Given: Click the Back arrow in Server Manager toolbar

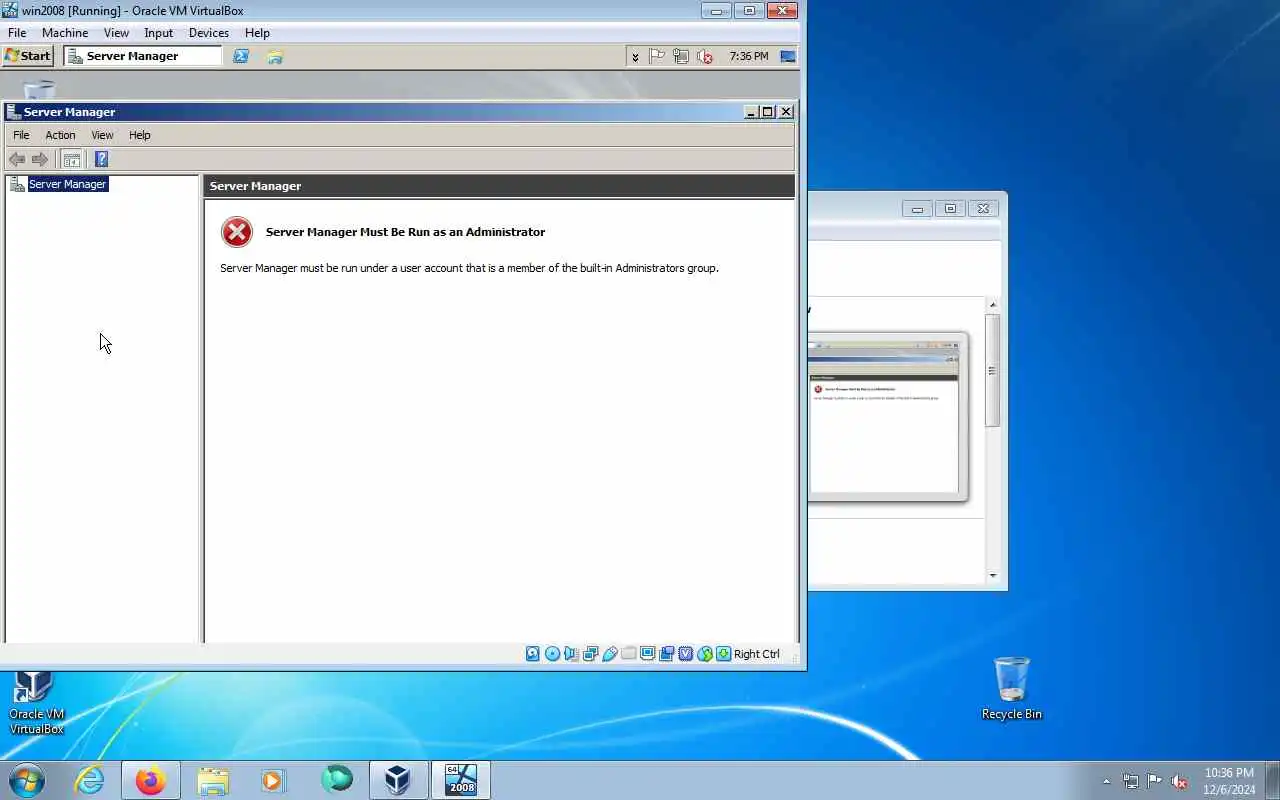Looking at the screenshot, I should [17, 159].
